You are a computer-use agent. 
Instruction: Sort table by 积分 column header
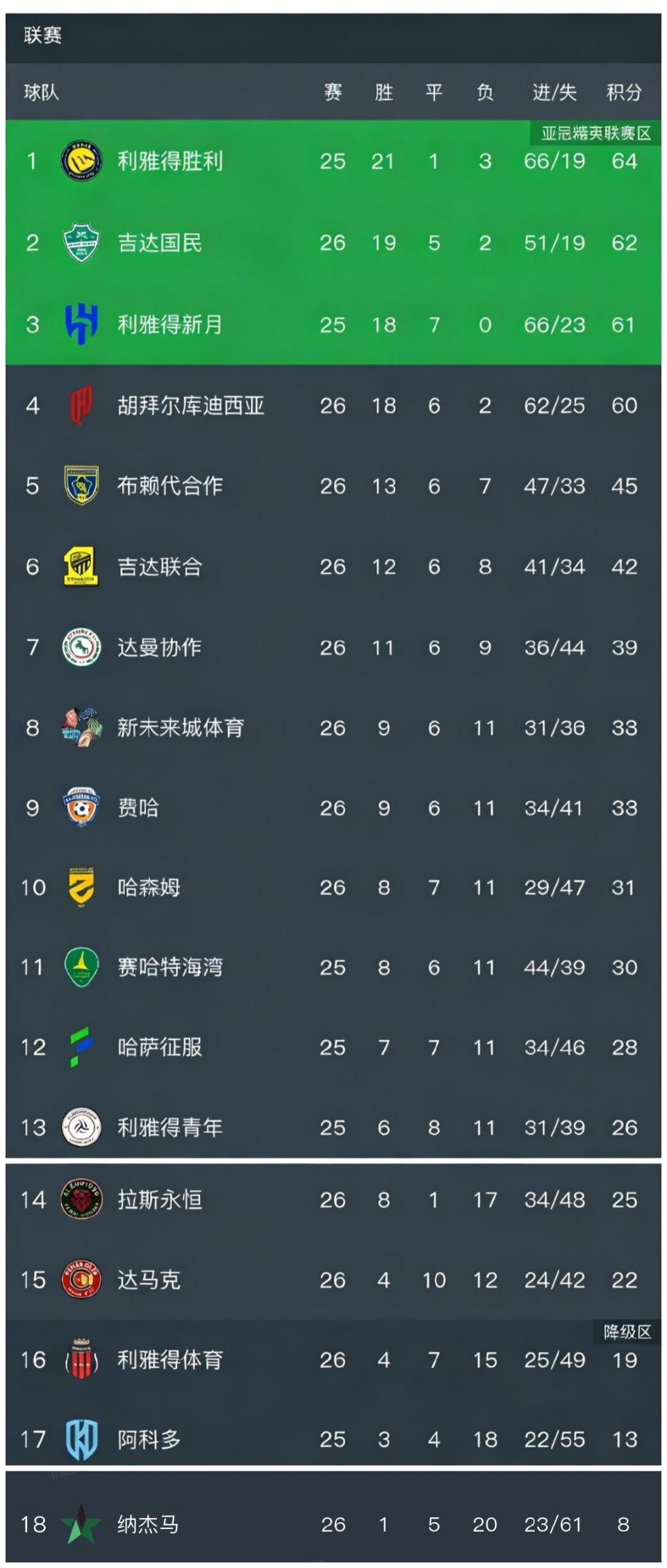(623, 92)
